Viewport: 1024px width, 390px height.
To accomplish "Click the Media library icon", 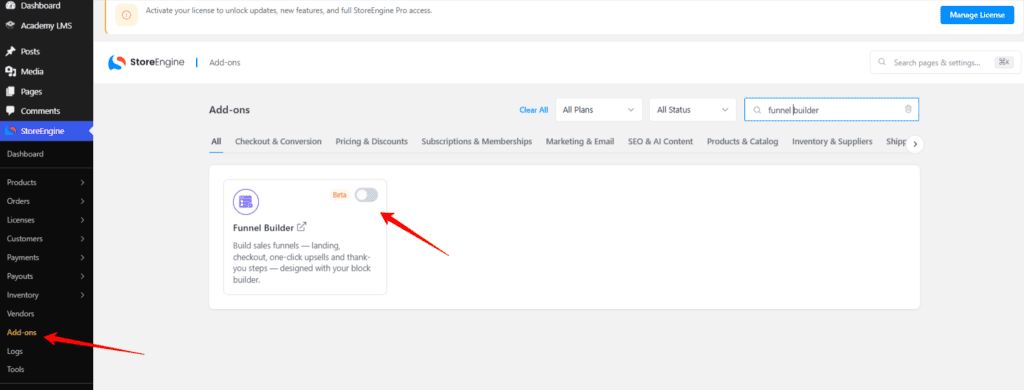I will [x=10, y=72].
